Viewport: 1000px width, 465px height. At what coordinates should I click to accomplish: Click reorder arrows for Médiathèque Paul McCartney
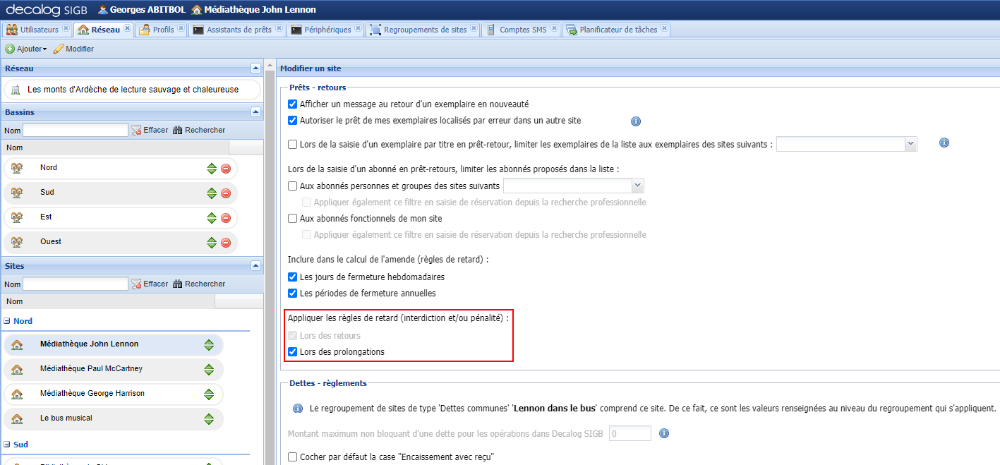click(209, 369)
